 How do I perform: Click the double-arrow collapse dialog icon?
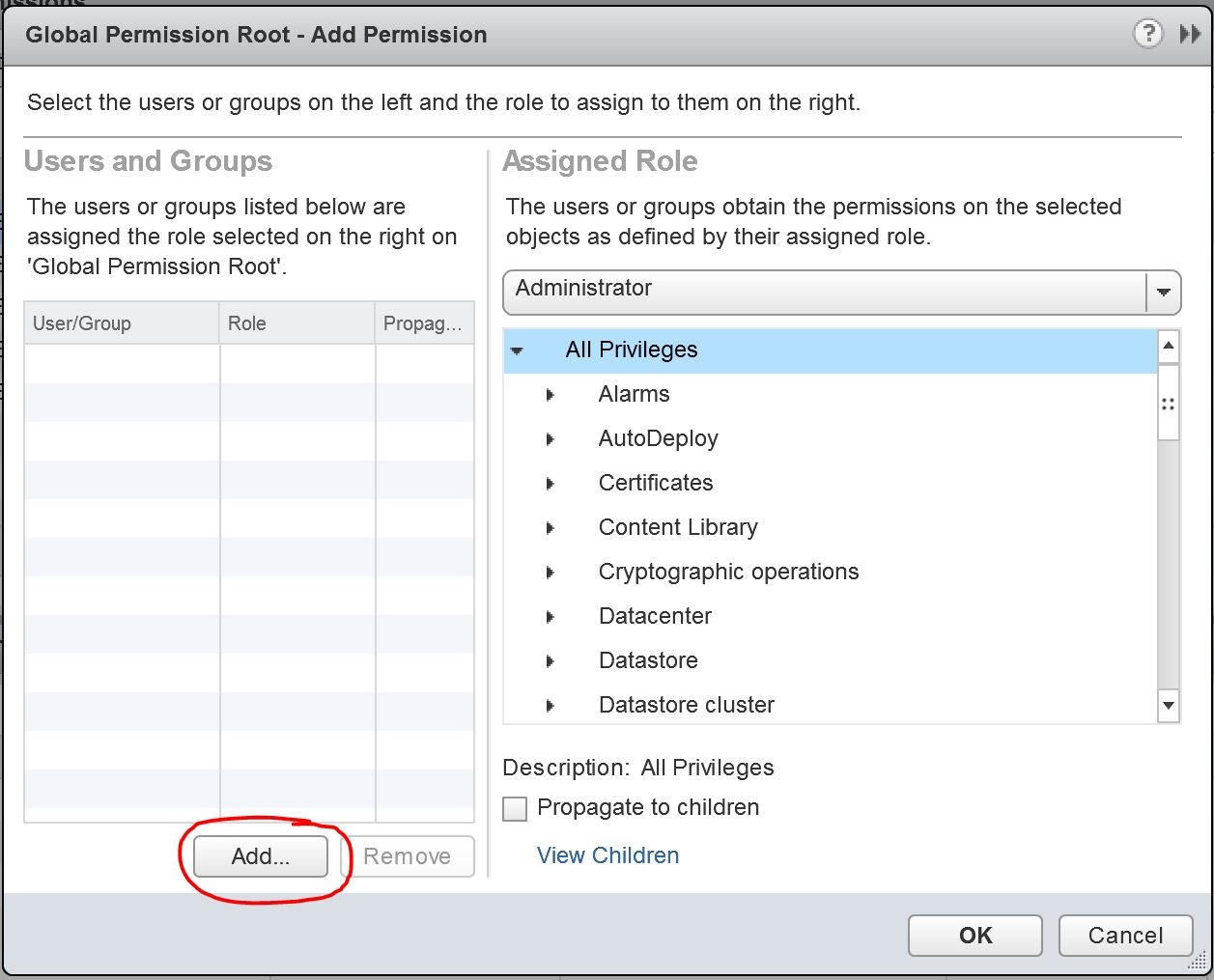[x=1190, y=35]
